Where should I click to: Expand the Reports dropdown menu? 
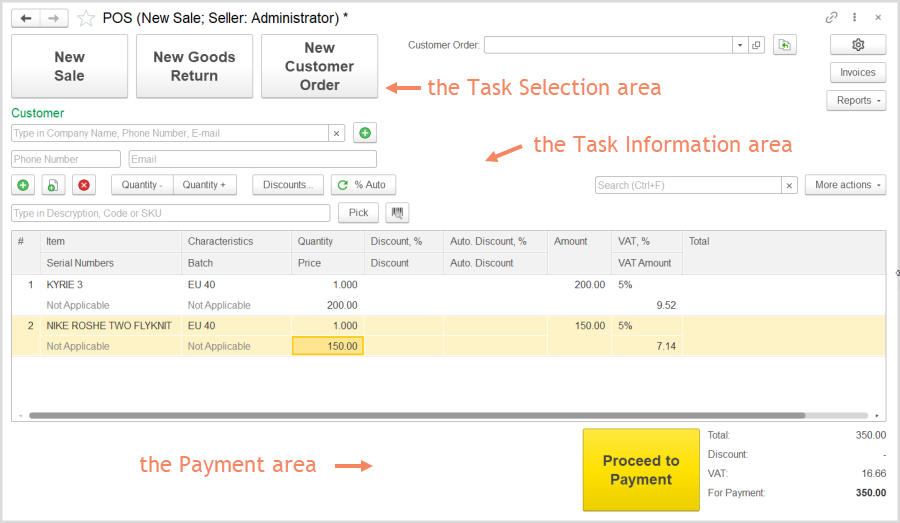click(856, 100)
